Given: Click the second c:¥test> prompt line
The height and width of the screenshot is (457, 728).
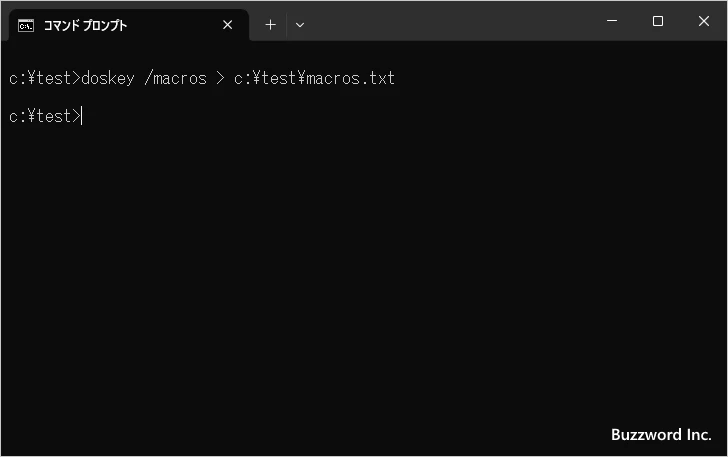Looking at the screenshot, I should 45,116.
